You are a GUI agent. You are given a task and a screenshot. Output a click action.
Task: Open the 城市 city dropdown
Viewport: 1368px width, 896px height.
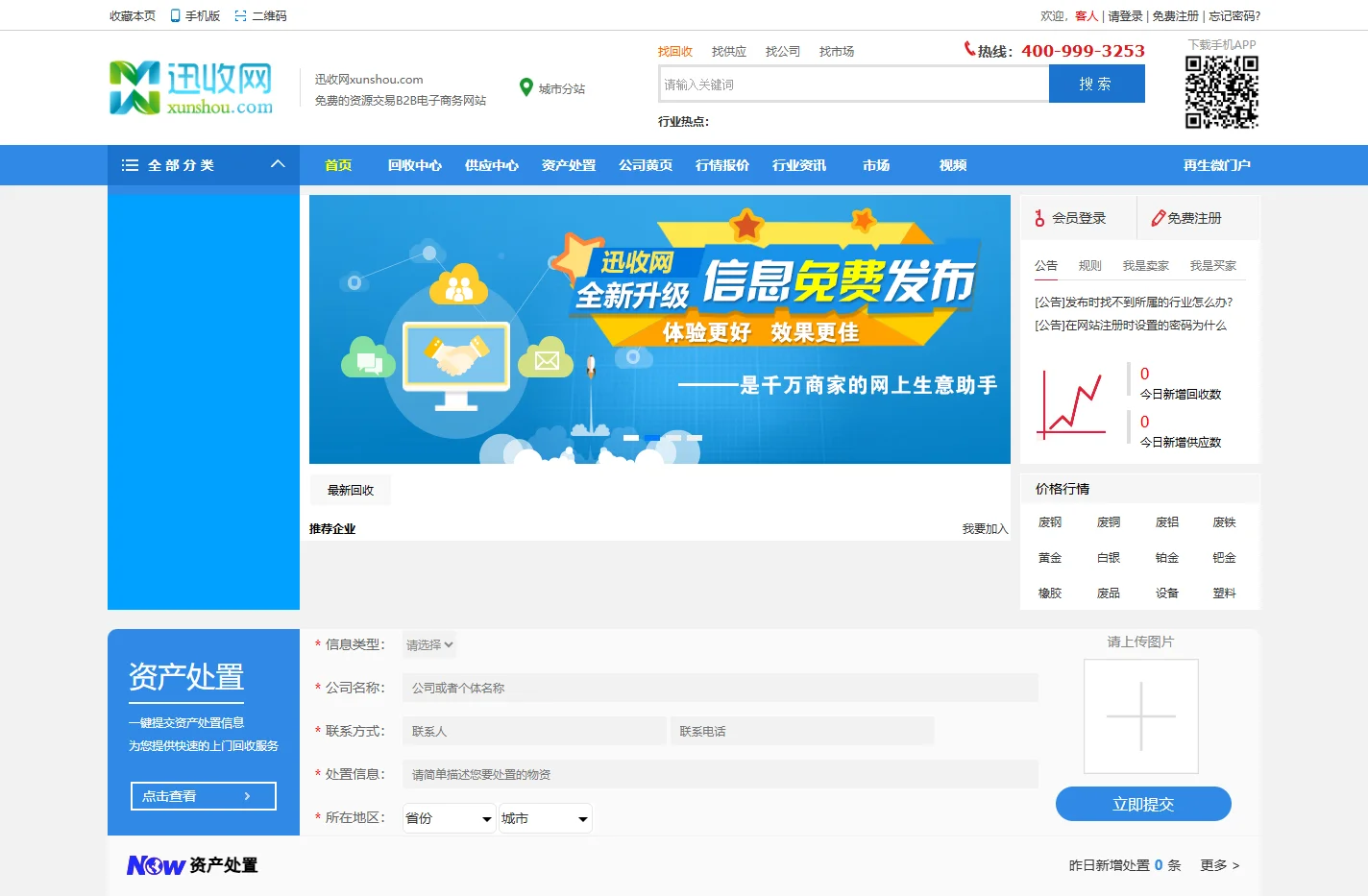pos(545,818)
